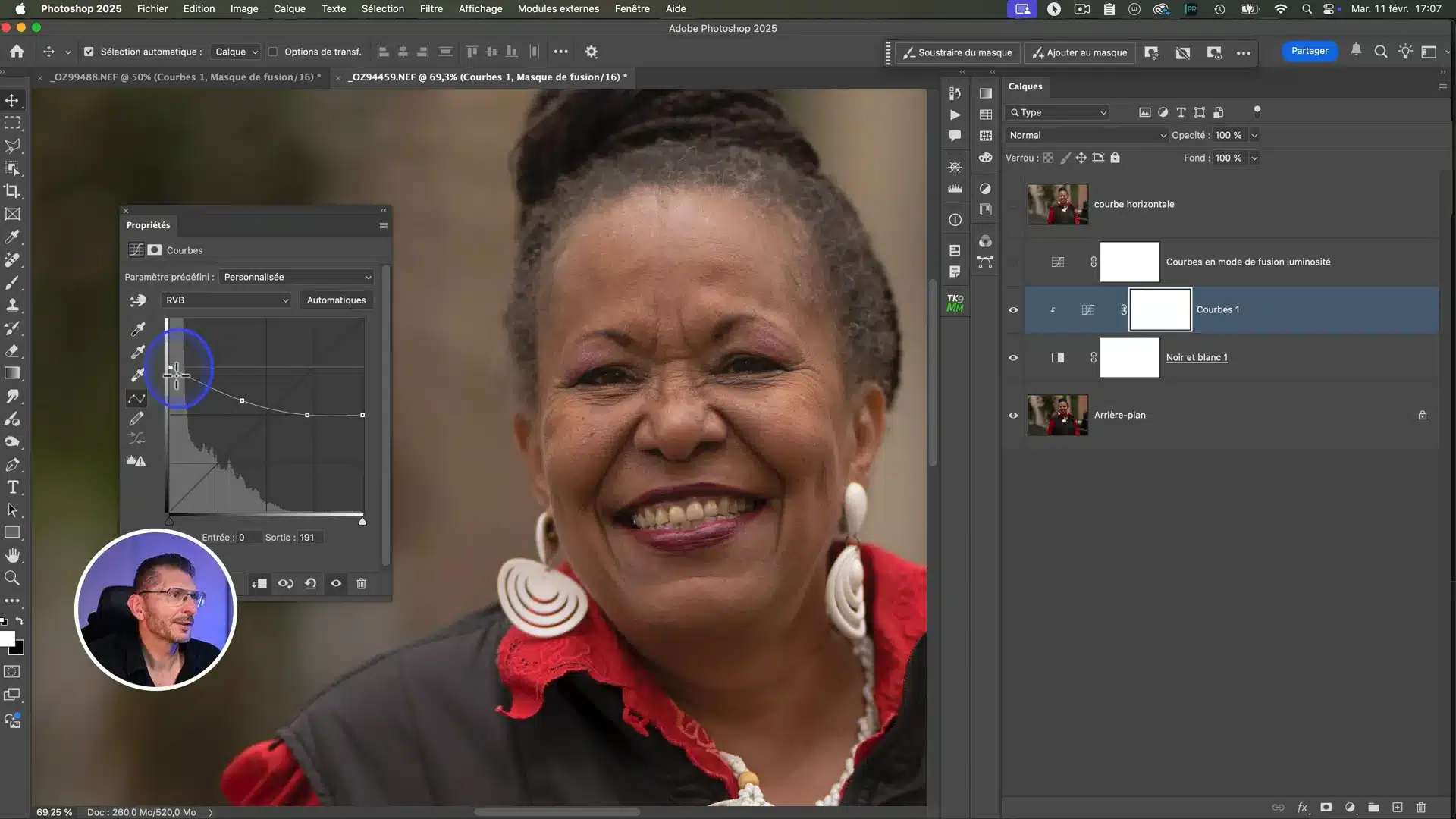Screen dimensions: 1456x819
Task: Reset Curves adjustment to defaults
Action: pyautogui.click(x=311, y=583)
